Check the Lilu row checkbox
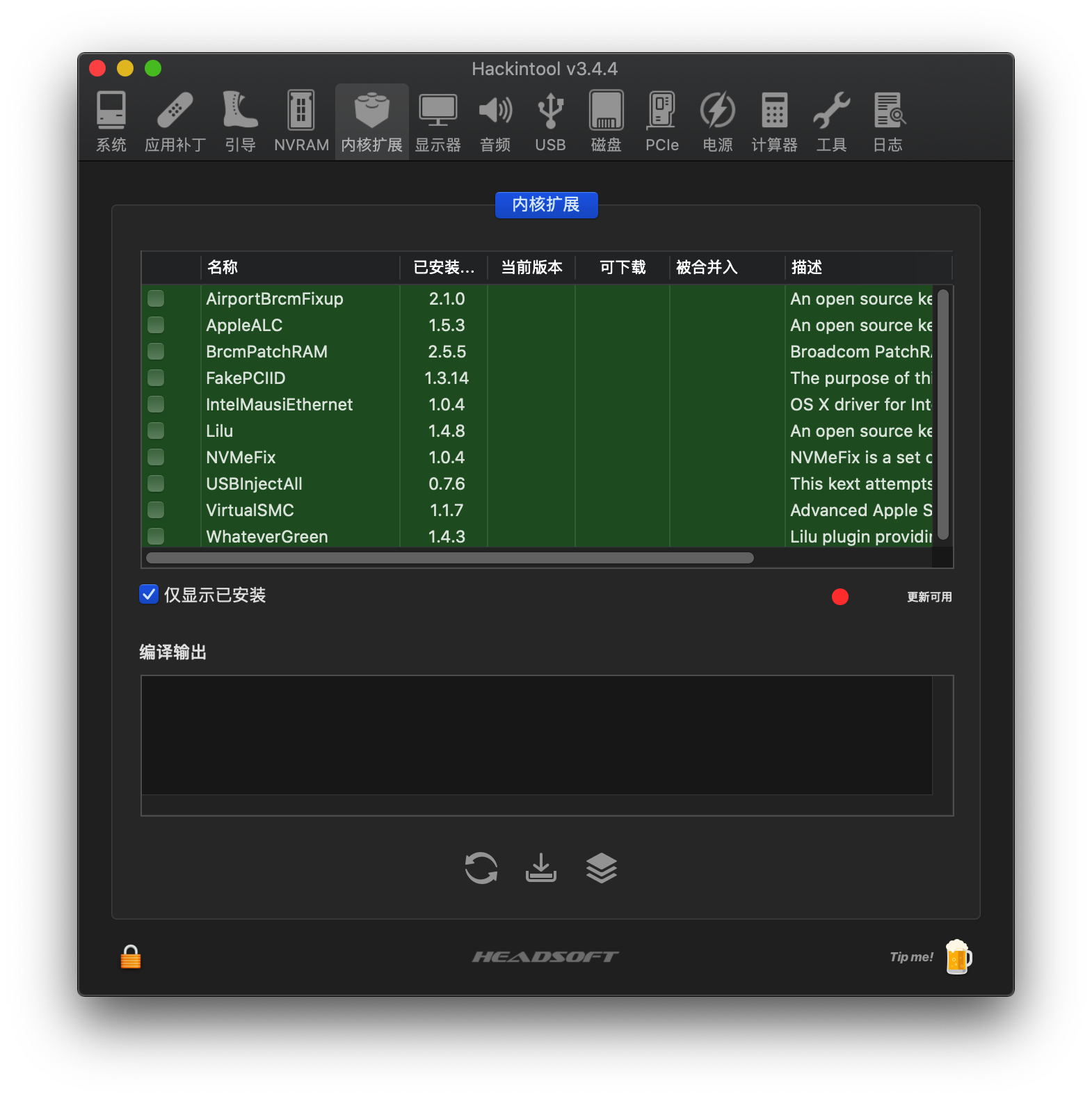Viewport: 1092px width, 1099px height. [x=156, y=431]
